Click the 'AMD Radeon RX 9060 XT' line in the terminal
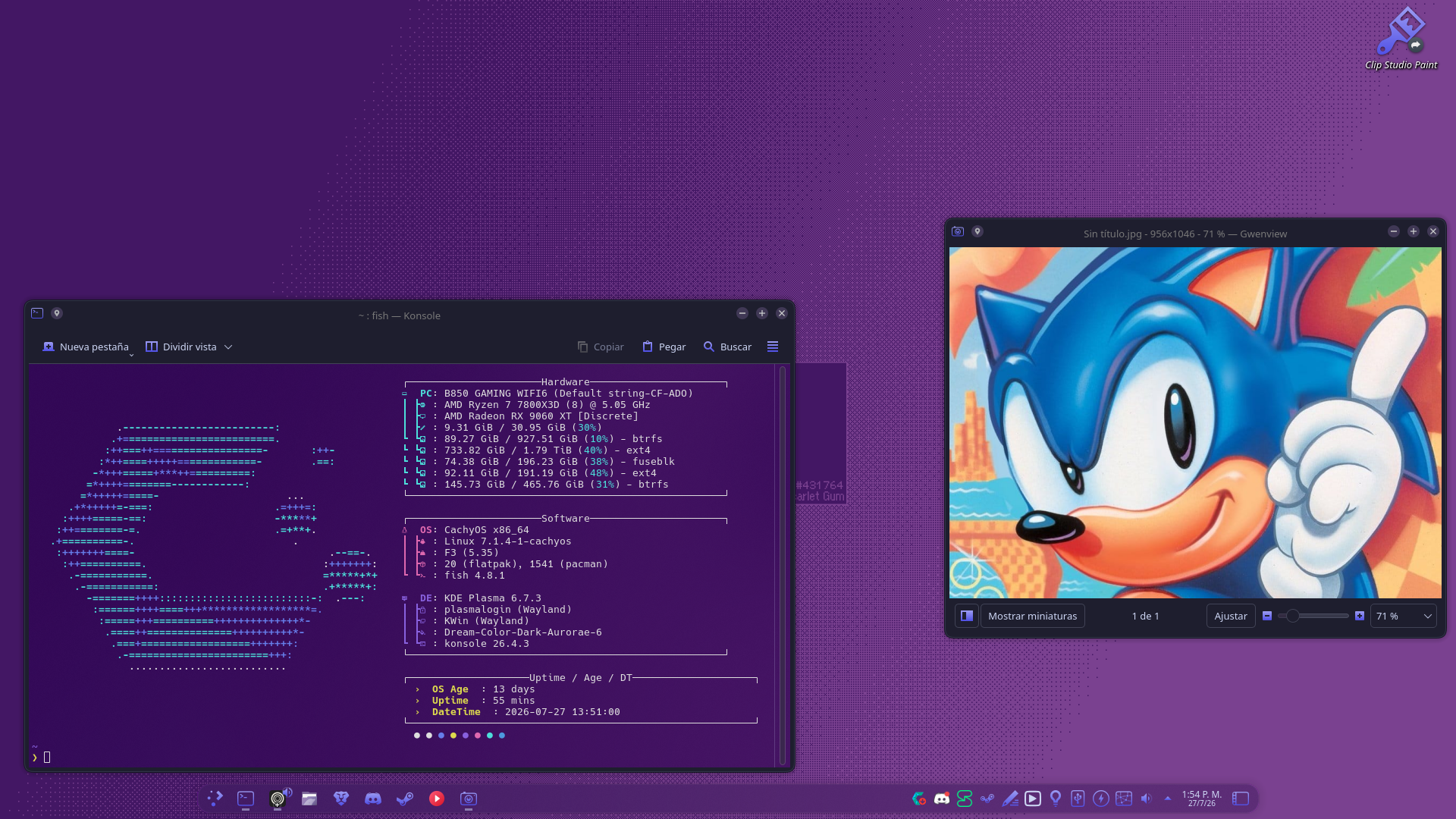1456x819 pixels. [x=541, y=416]
